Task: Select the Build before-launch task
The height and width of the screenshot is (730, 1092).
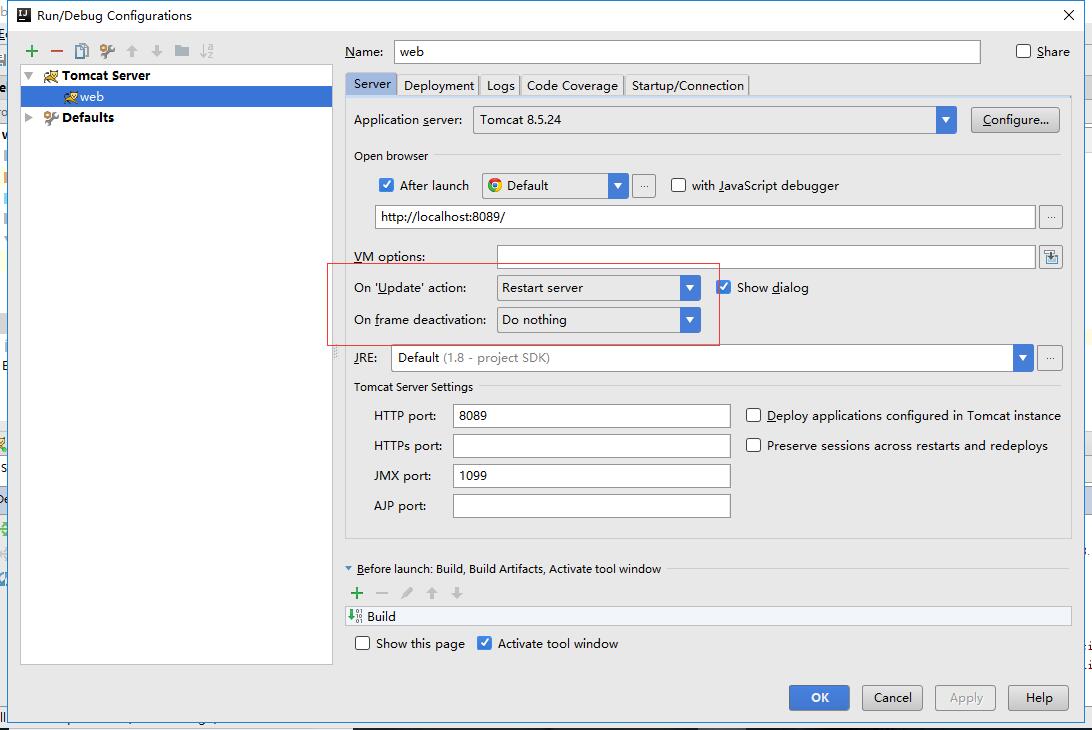Action: tap(708, 616)
